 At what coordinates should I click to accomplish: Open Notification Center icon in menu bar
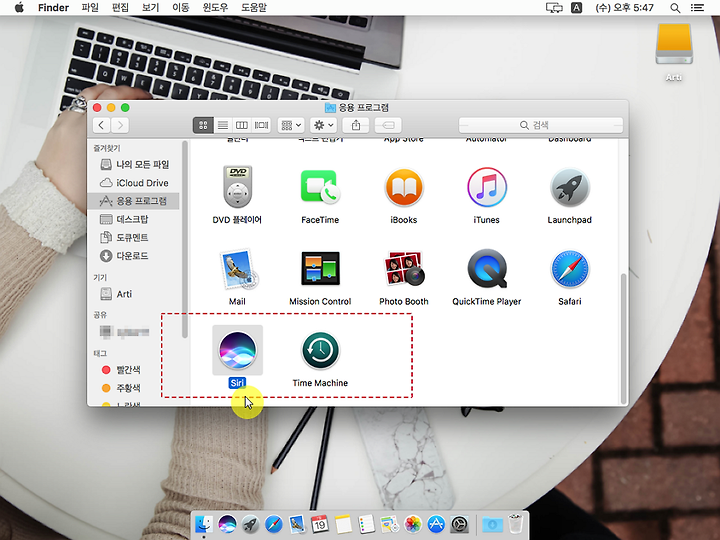(x=698, y=7)
